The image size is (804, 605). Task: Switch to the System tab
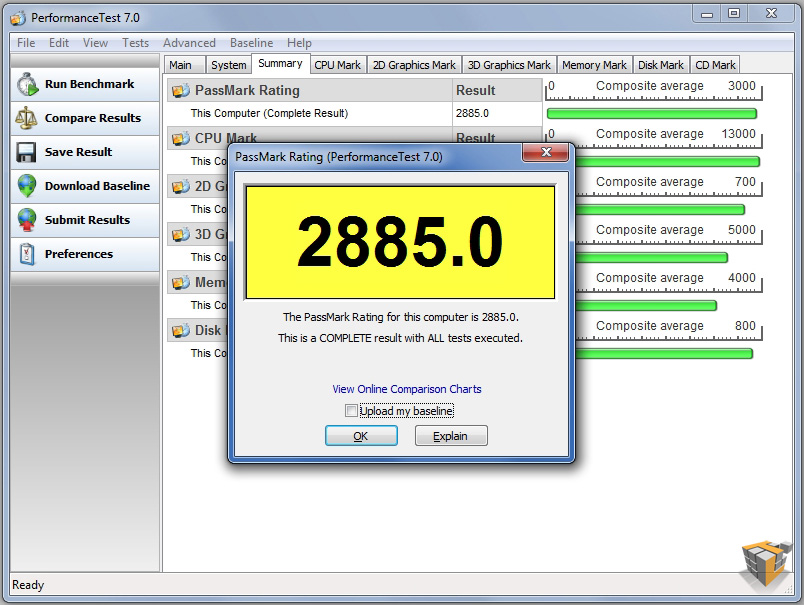coord(229,65)
